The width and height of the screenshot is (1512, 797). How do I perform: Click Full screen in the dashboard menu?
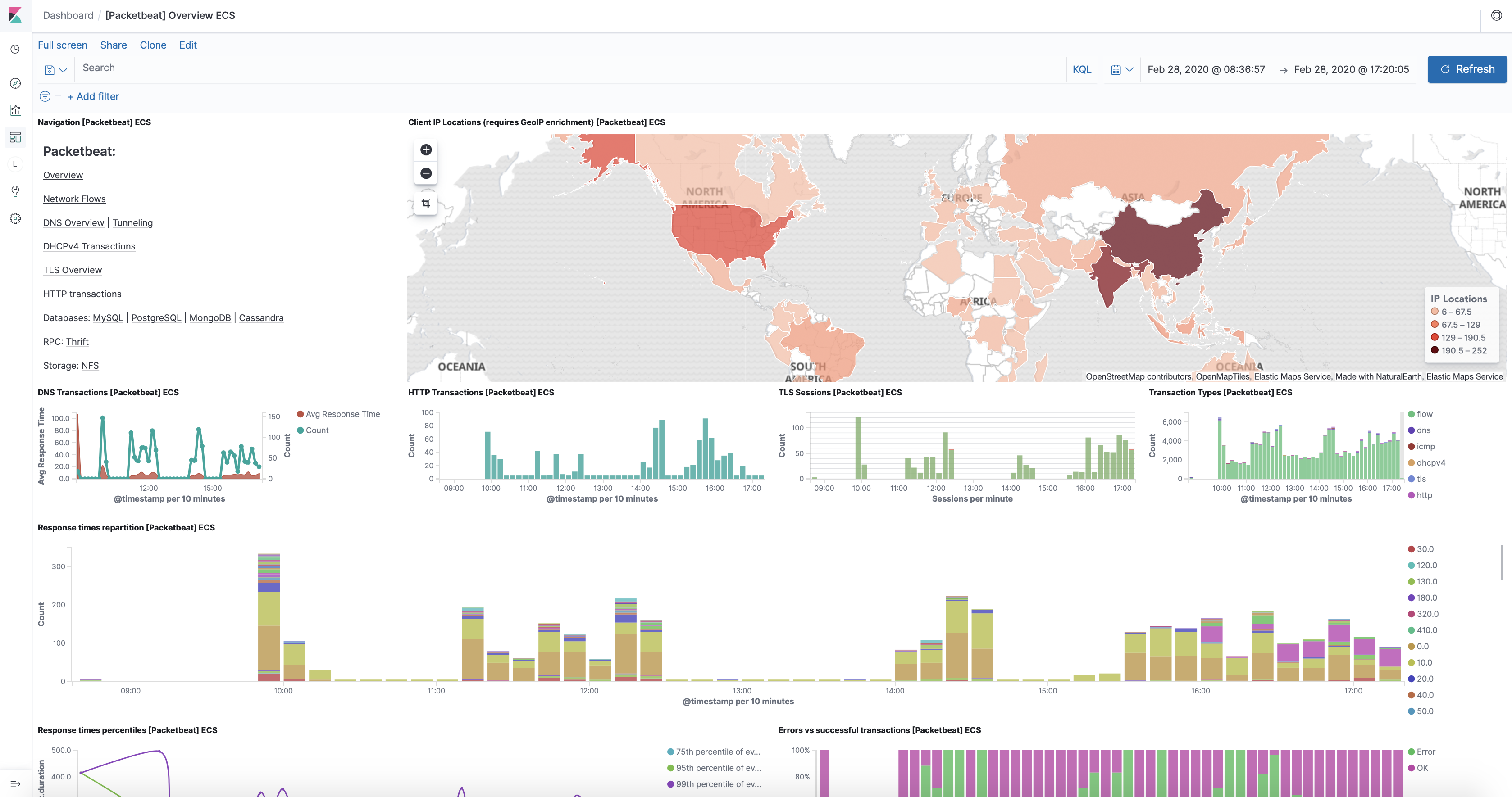tap(62, 45)
